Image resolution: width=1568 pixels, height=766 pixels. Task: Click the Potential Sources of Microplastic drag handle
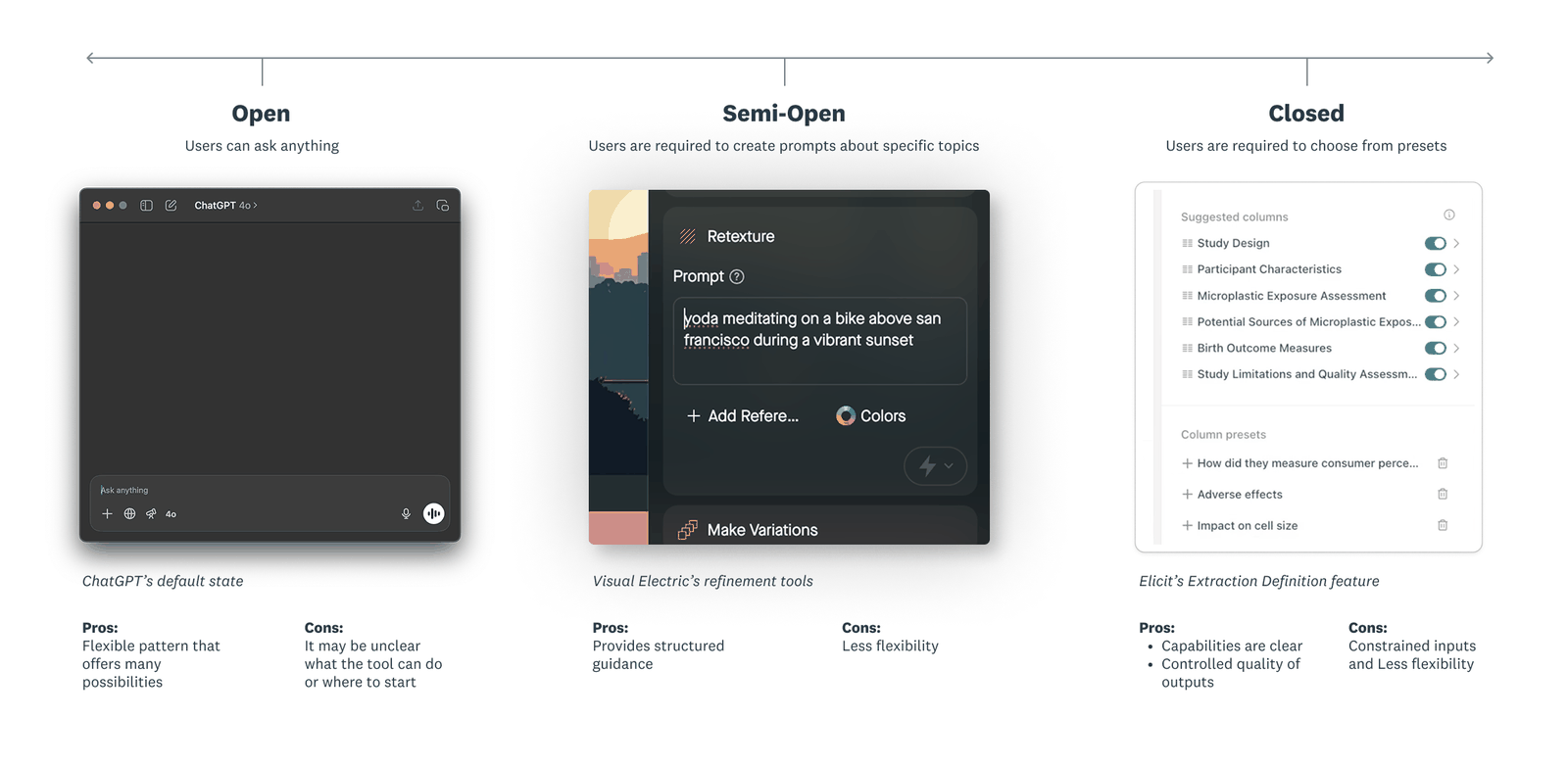pyautogui.click(x=1187, y=321)
